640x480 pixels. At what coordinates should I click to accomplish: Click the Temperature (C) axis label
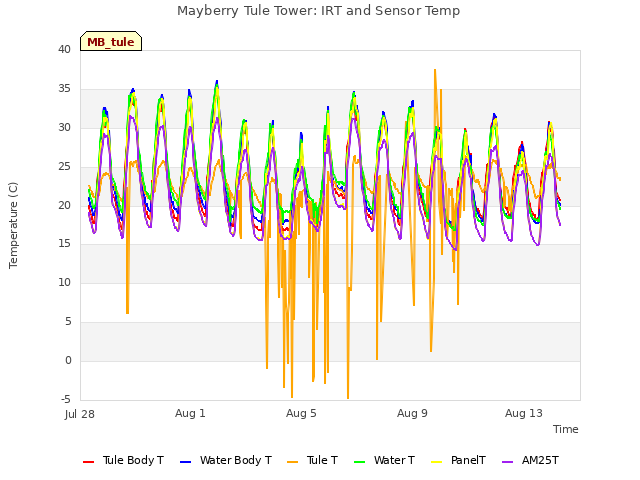point(13,225)
